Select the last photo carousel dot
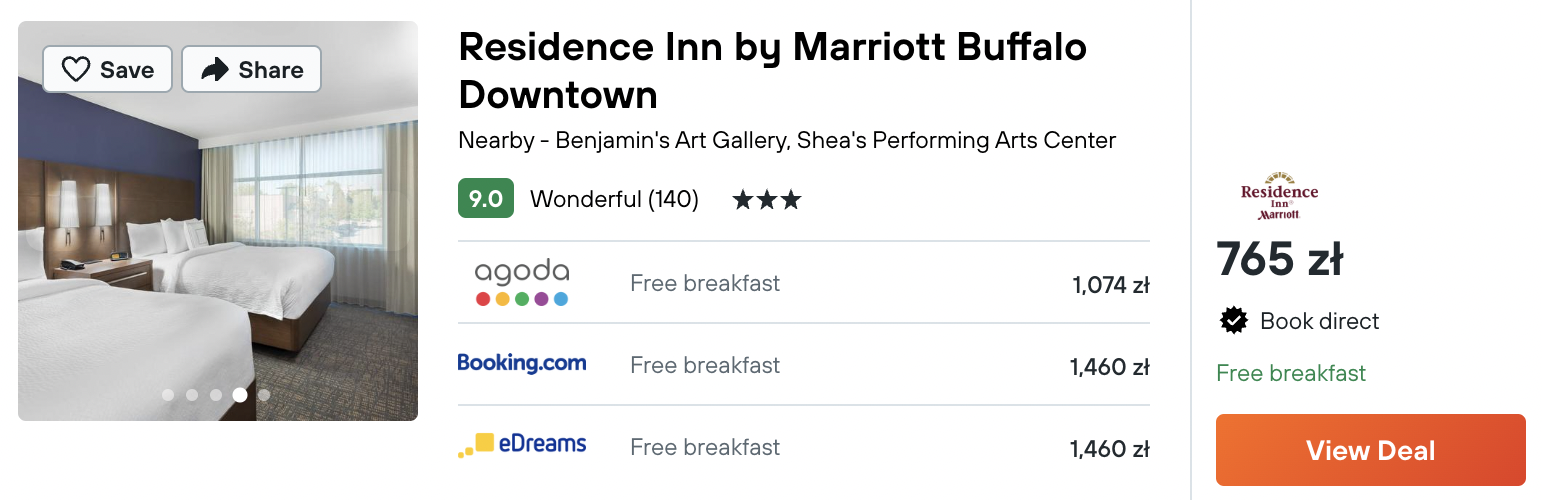1542x500 pixels. 264,395
